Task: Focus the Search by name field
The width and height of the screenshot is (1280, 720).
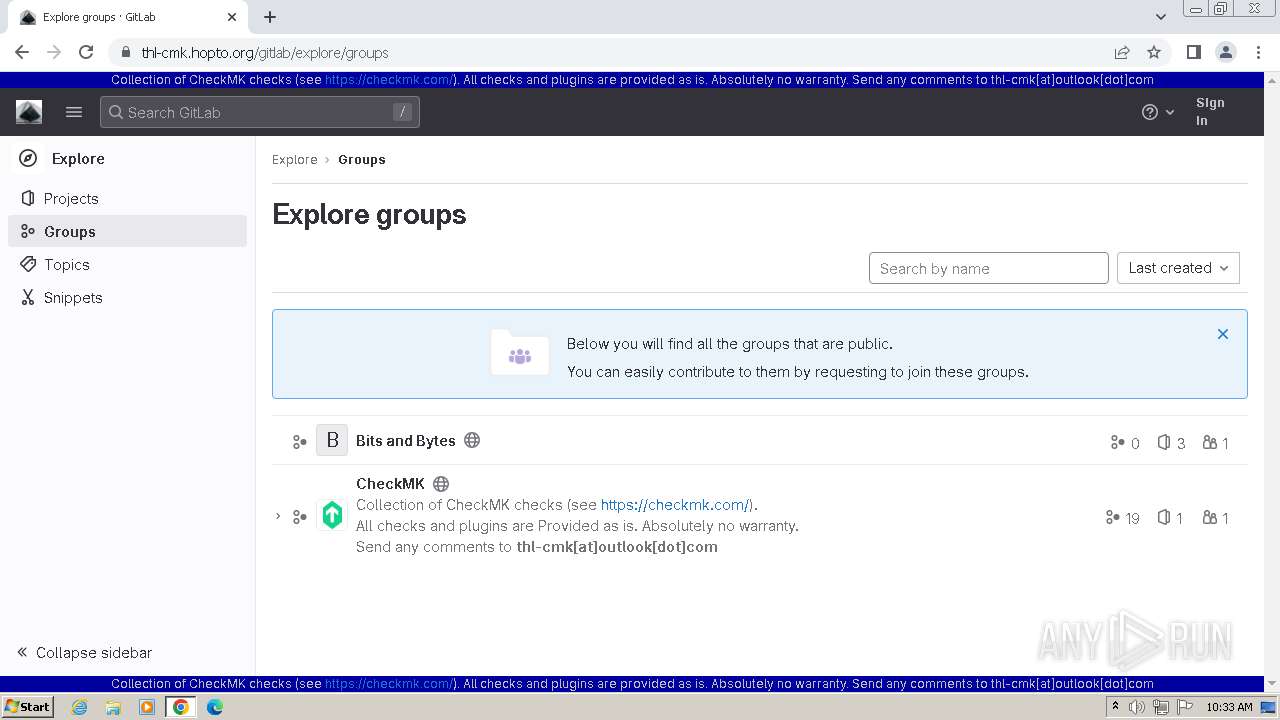Action: (x=989, y=268)
